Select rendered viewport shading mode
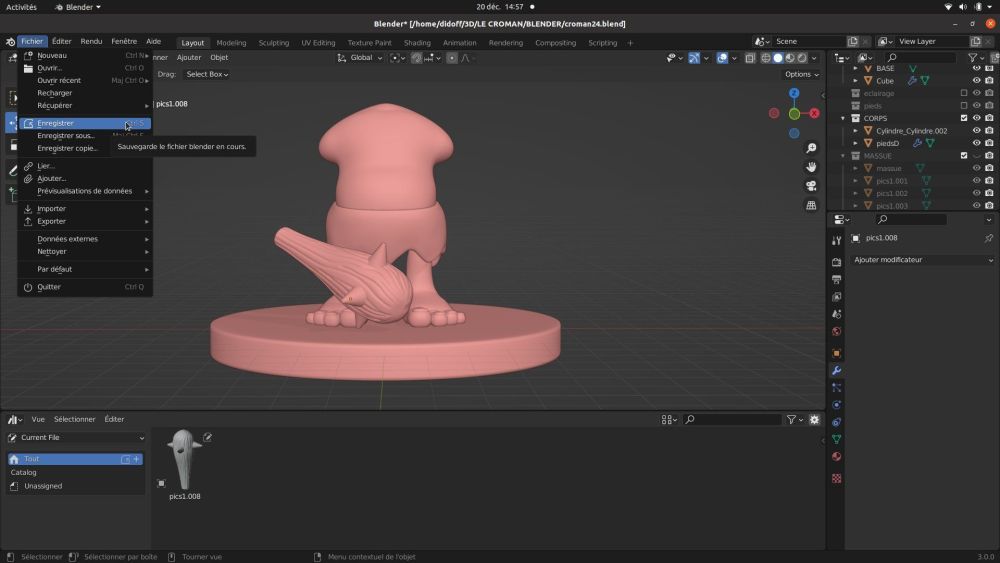Image resolution: width=1000 pixels, height=563 pixels. 802,58
